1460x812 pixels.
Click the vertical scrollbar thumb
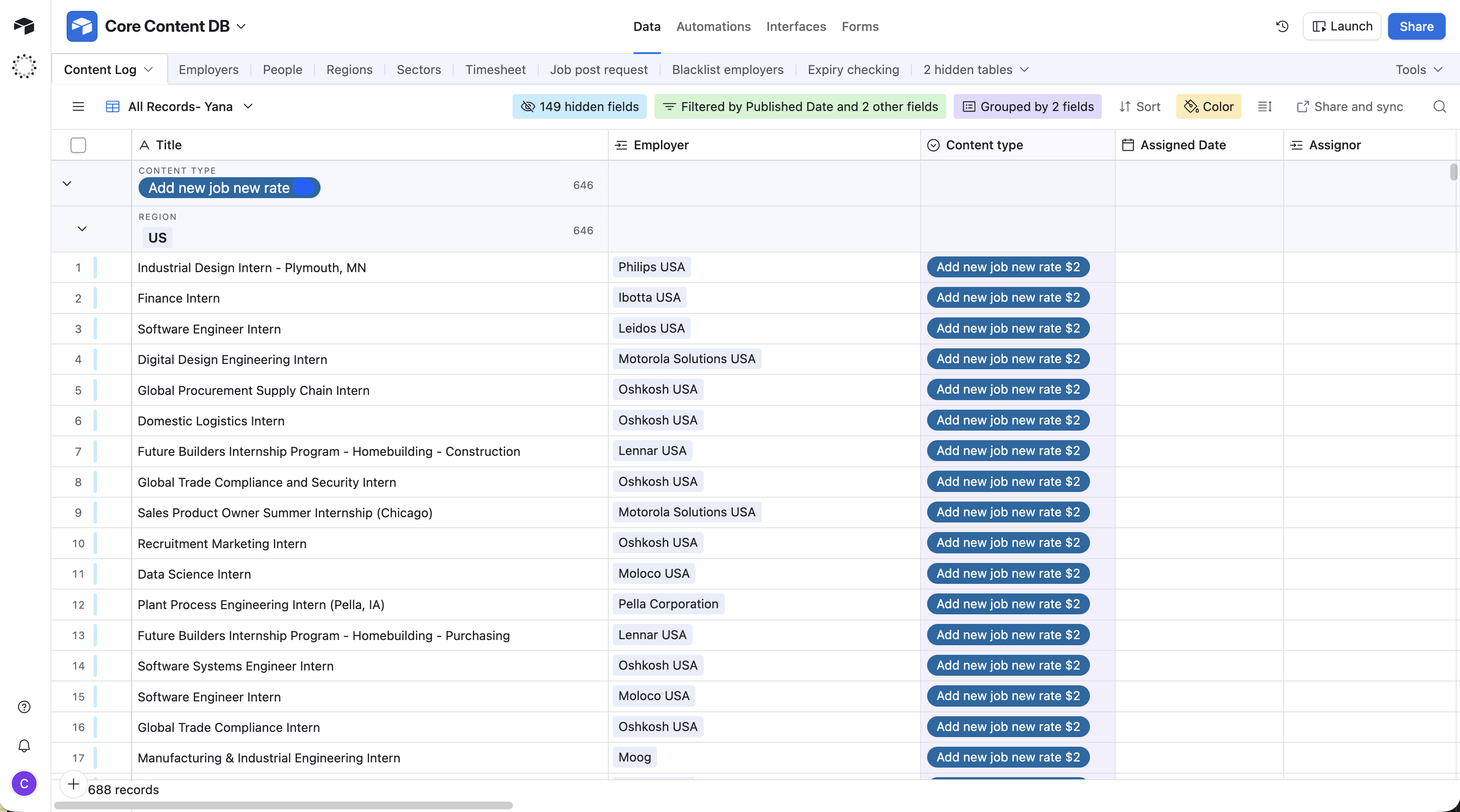(x=1454, y=172)
